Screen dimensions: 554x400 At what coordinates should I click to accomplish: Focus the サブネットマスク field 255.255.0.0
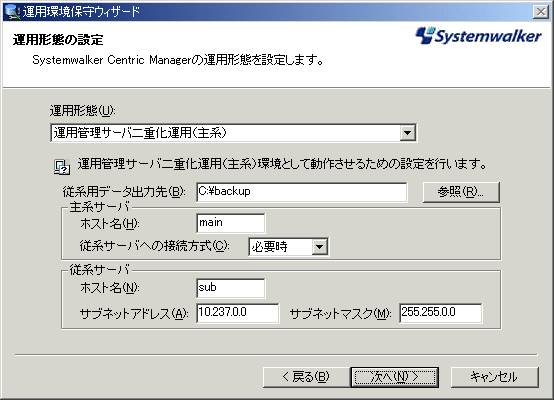pyautogui.click(x=441, y=313)
